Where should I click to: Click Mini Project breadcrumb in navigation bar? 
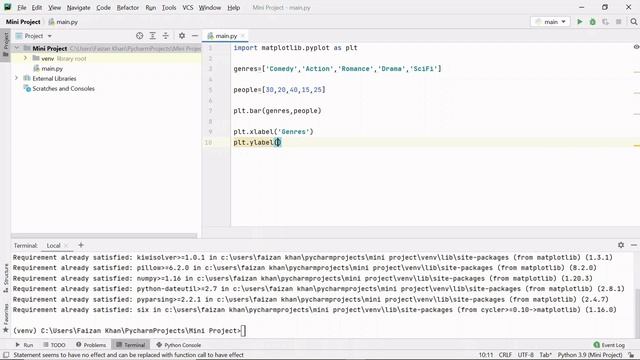click(x=23, y=22)
